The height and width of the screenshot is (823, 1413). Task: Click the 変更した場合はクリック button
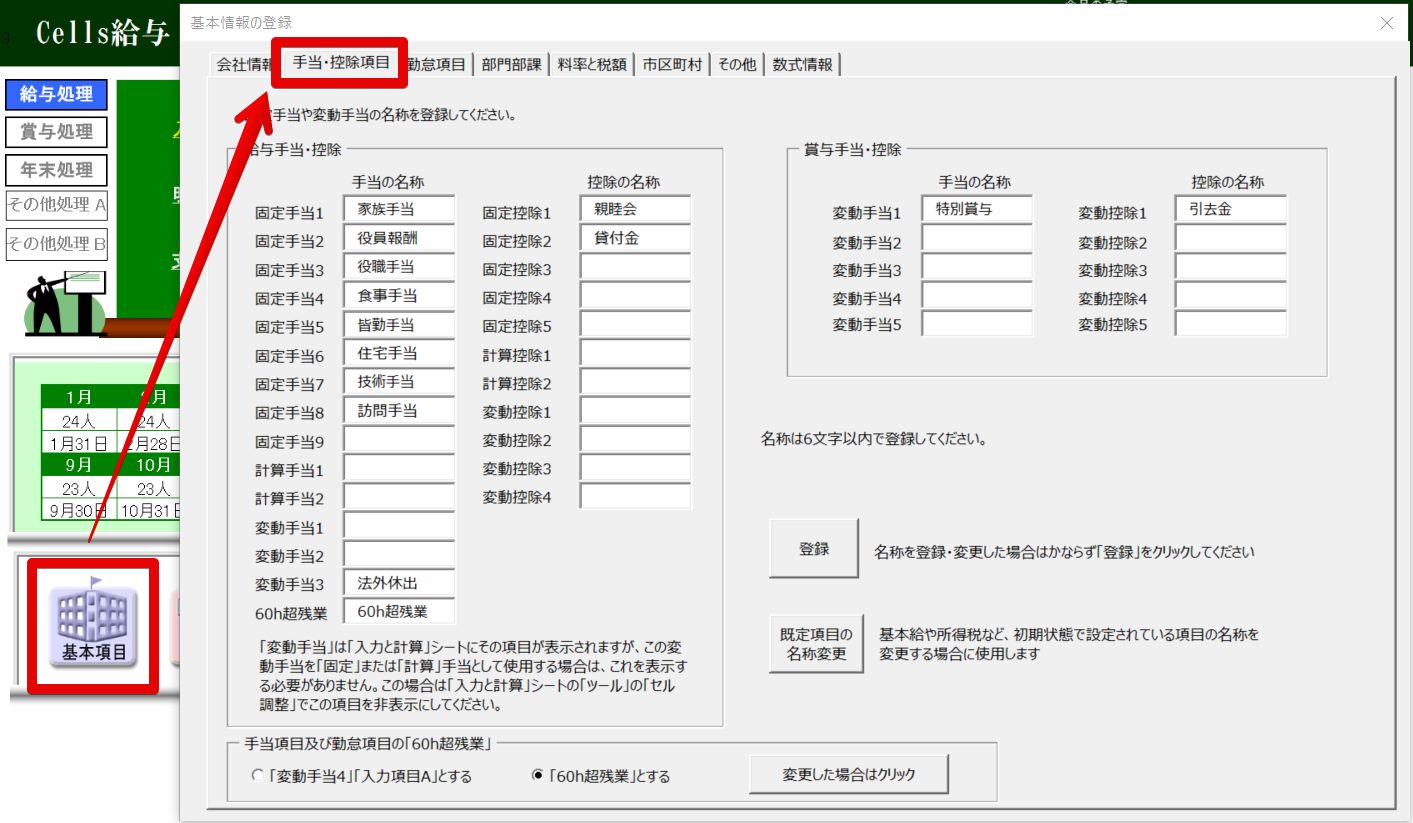click(x=848, y=774)
